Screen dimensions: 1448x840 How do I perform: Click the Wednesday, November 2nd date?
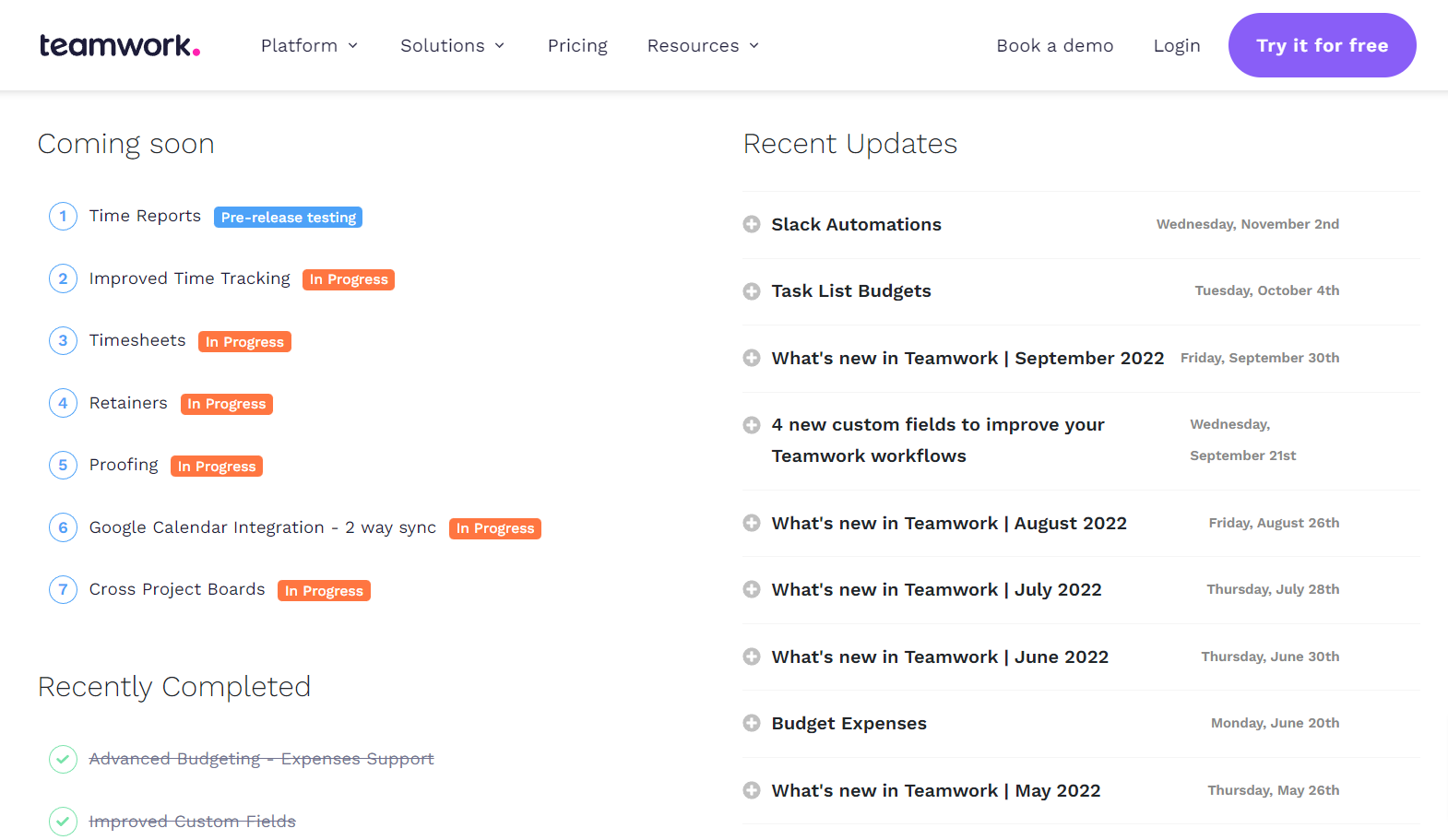coord(1248,224)
